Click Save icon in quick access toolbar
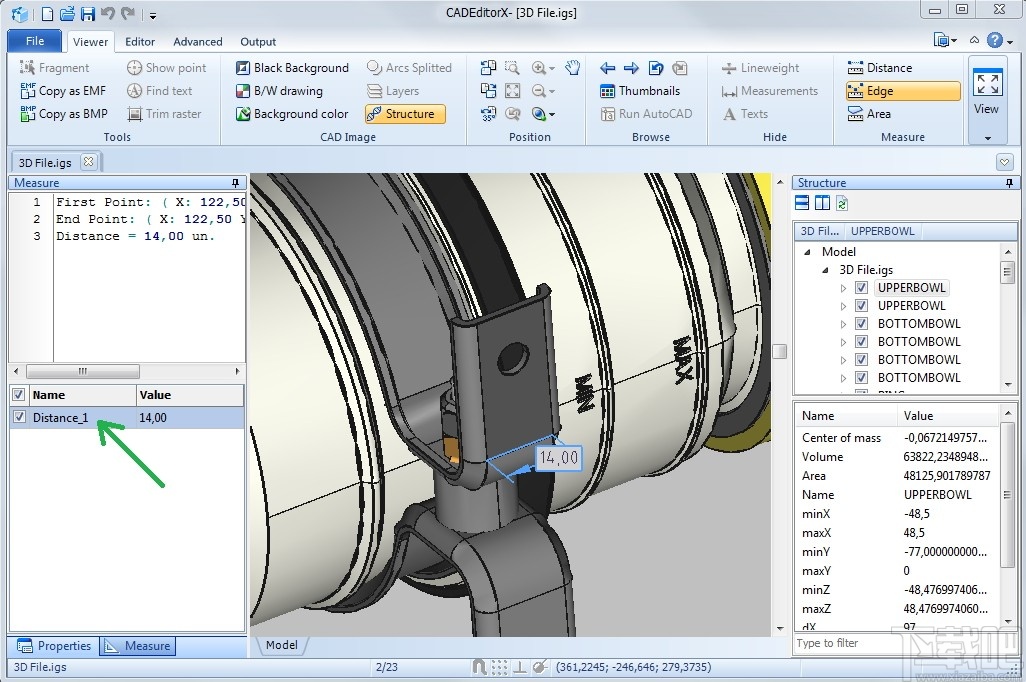 [87, 14]
